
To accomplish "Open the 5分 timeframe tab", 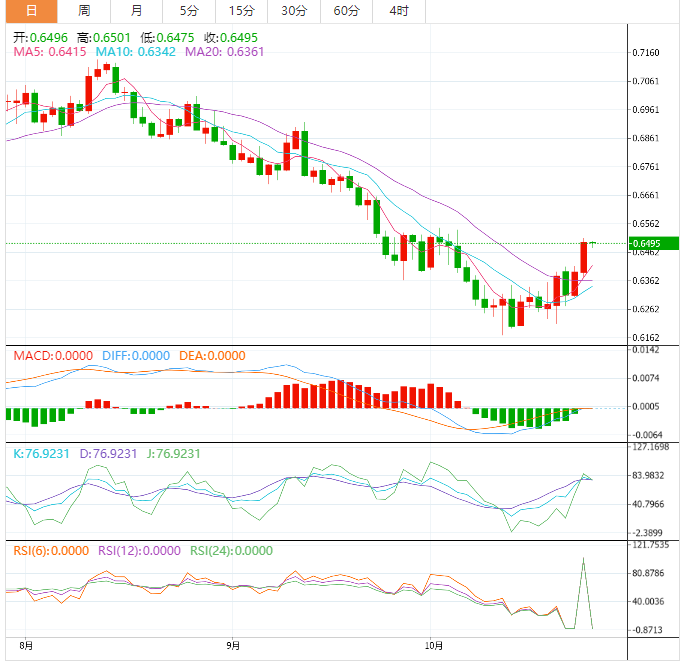I will tap(189, 11).
